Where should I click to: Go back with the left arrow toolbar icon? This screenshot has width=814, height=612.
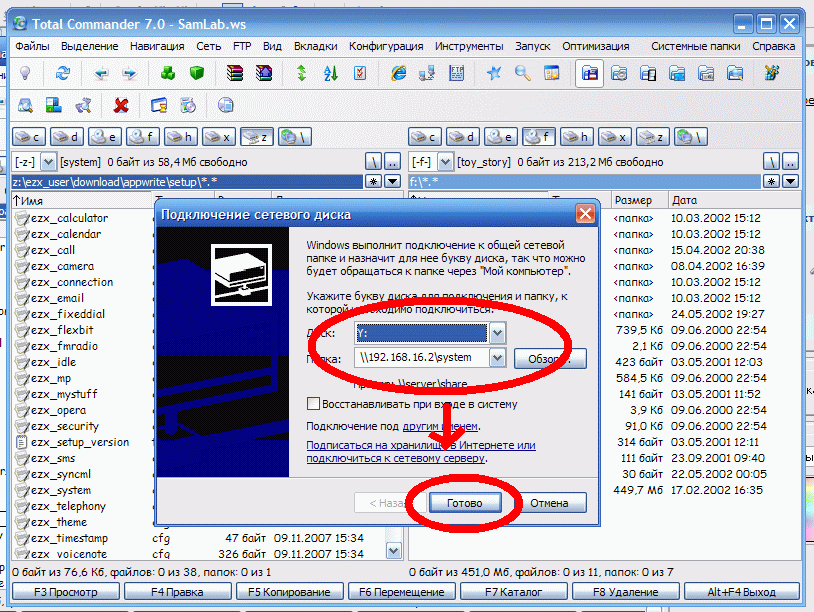point(101,74)
